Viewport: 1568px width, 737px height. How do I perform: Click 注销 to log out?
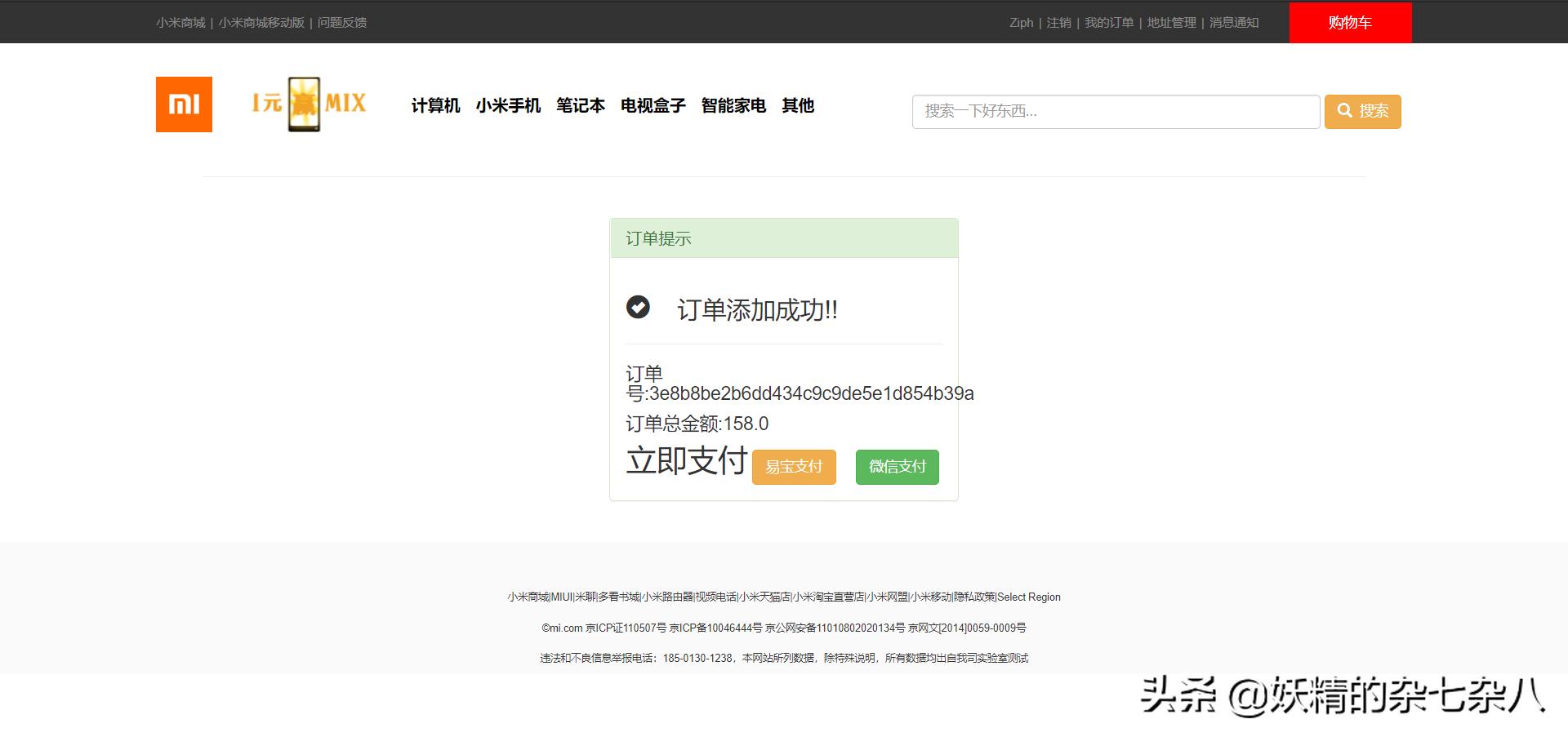coord(1057,22)
